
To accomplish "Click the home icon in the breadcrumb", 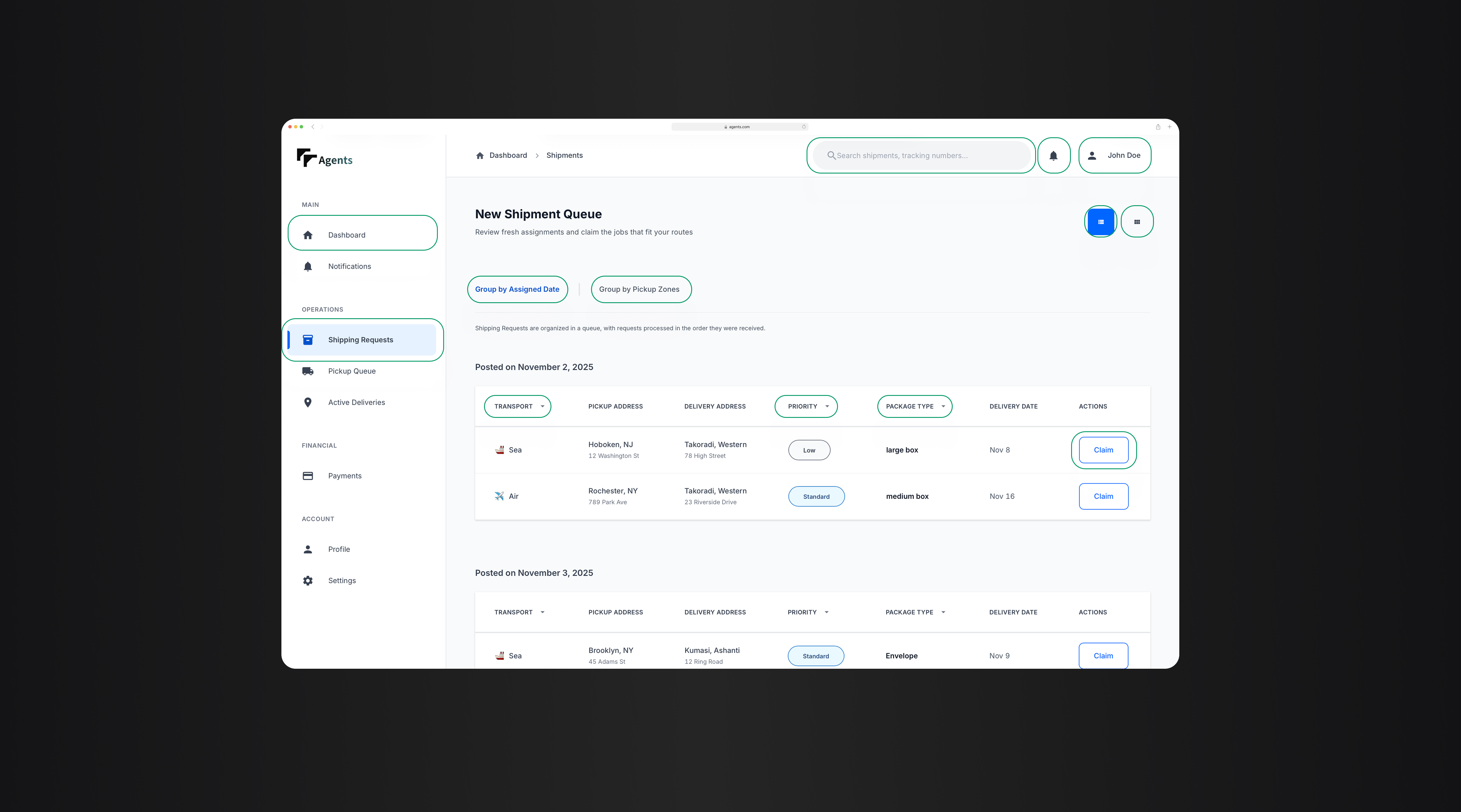I will coord(480,155).
